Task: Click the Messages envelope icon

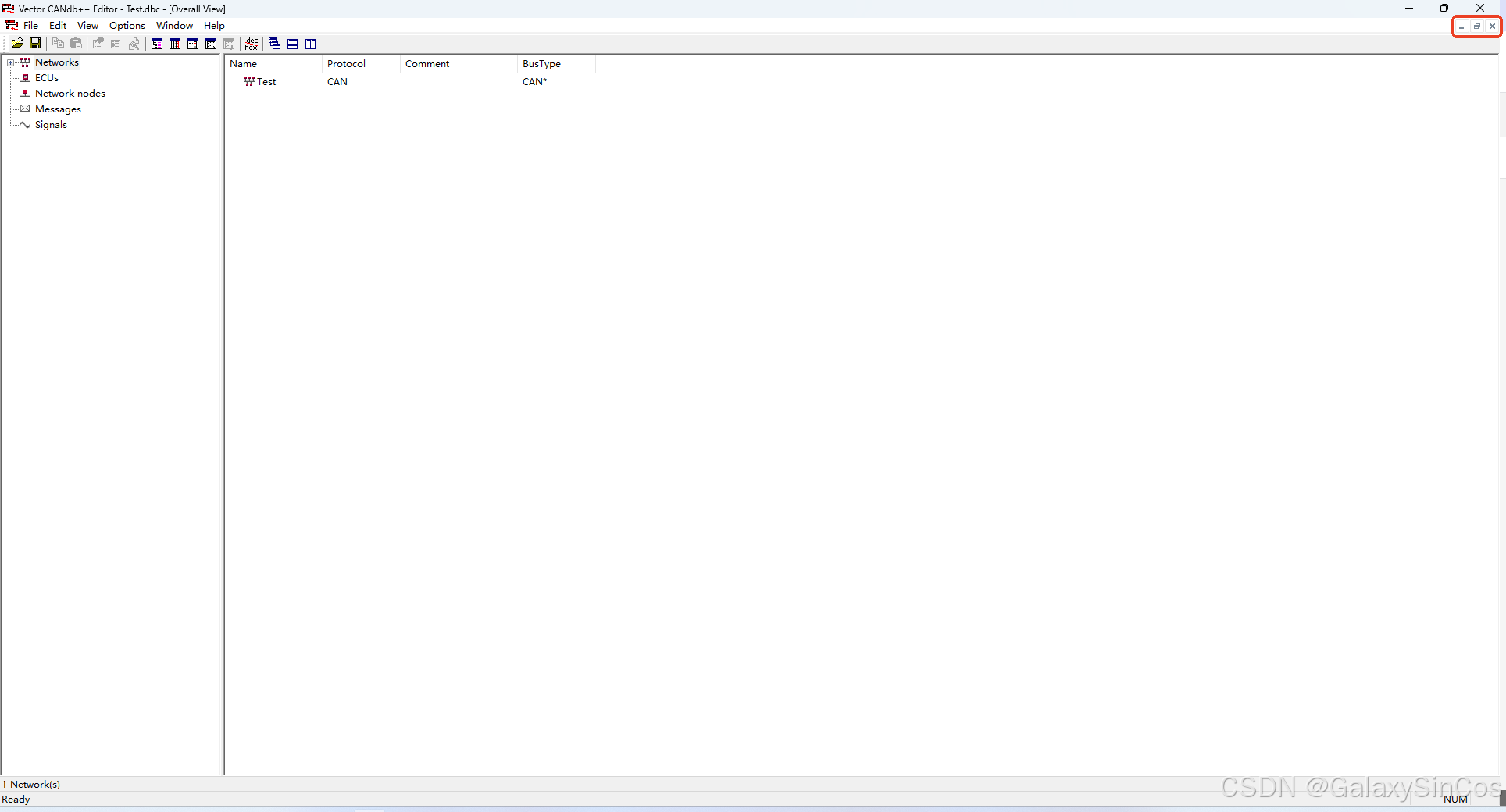Action: [x=25, y=109]
